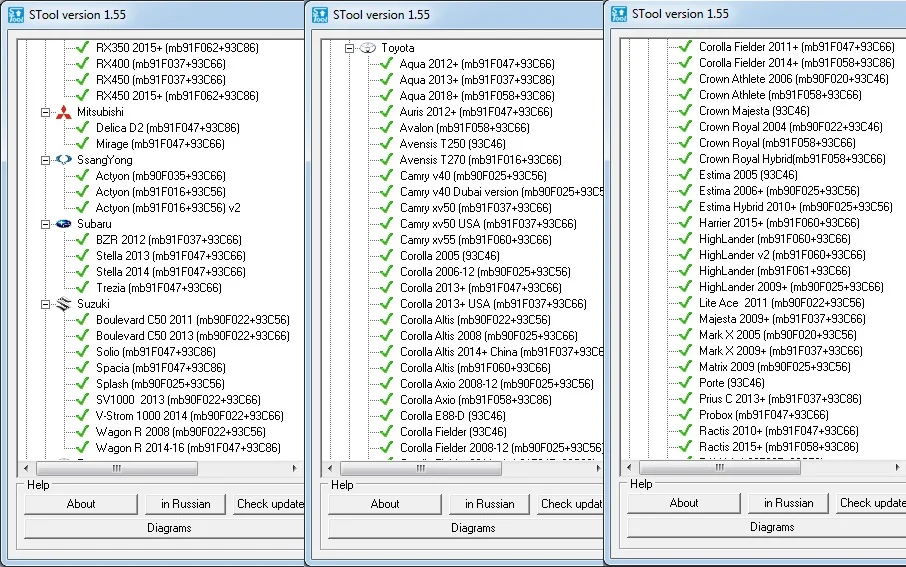Select 'Wagon R 2008' entry

point(181,432)
